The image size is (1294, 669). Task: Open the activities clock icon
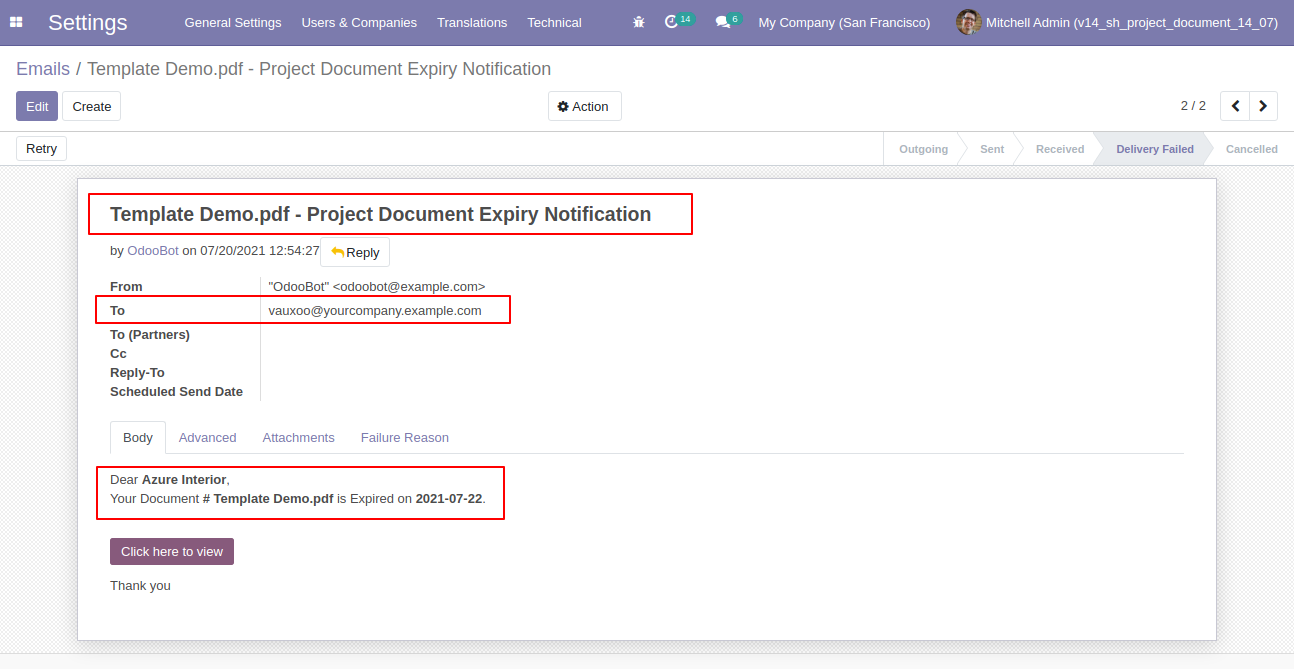pos(672,22)
